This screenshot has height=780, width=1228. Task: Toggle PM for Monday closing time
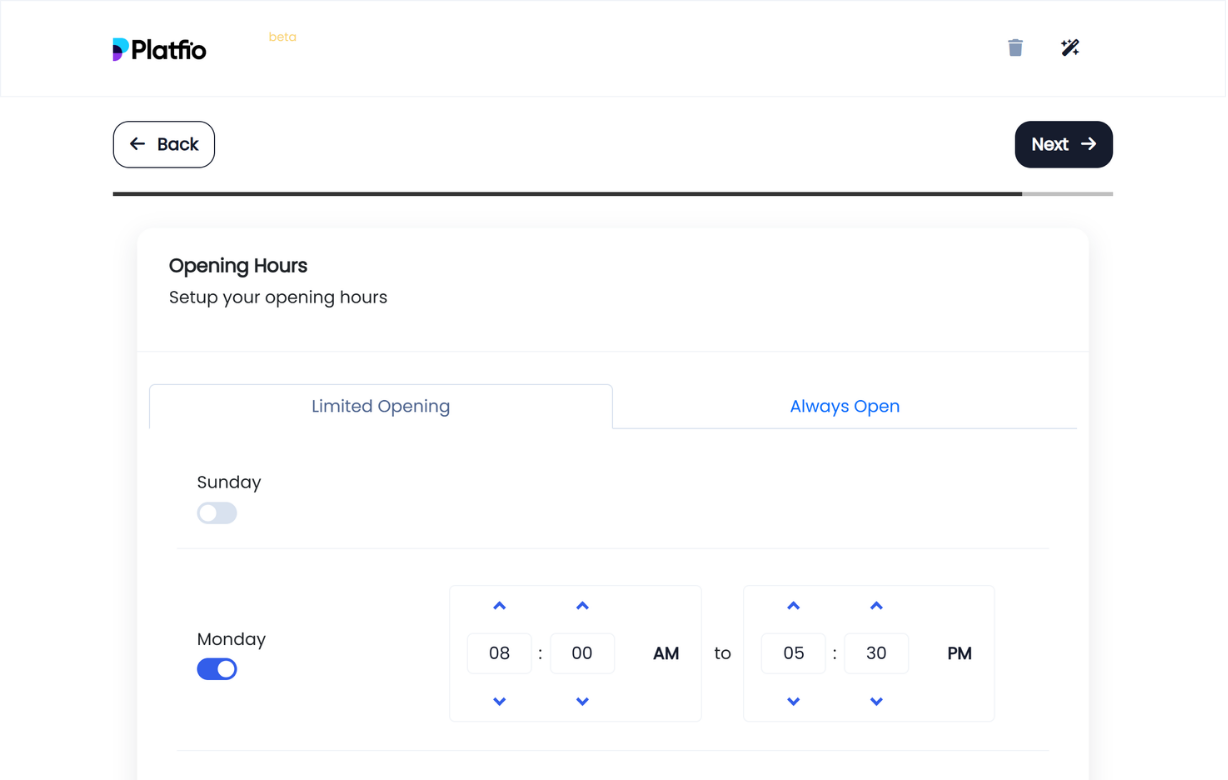pyautogui.click(x=959, y=654)
